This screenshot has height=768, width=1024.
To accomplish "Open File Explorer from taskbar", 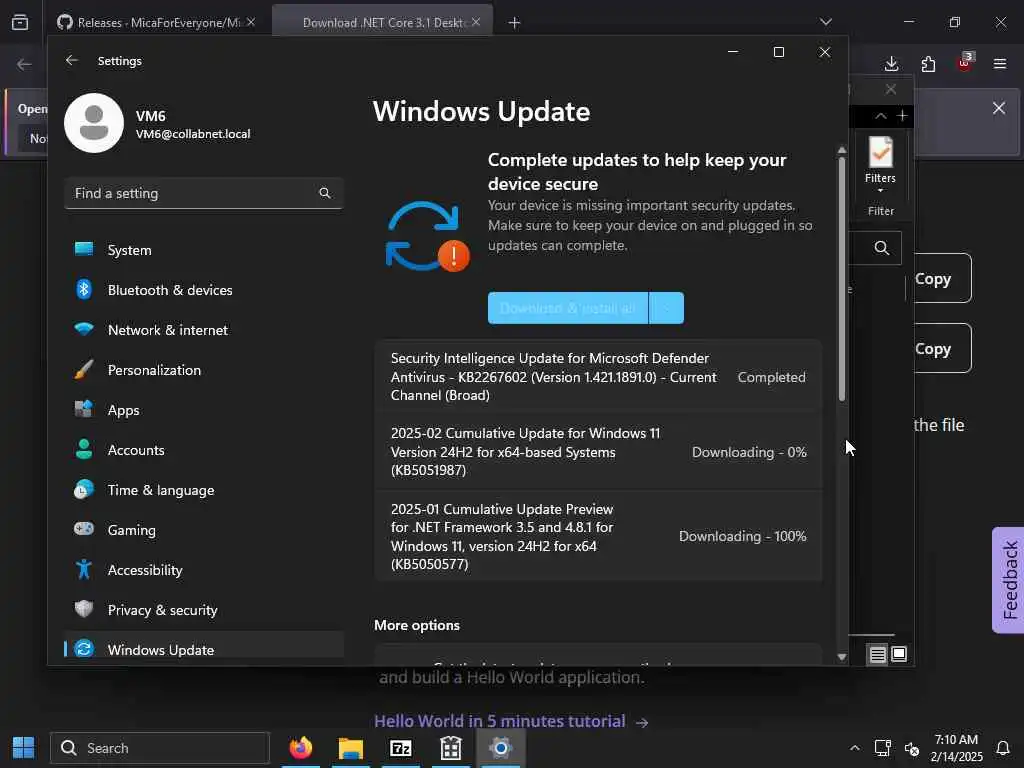I will pos(351,748).
